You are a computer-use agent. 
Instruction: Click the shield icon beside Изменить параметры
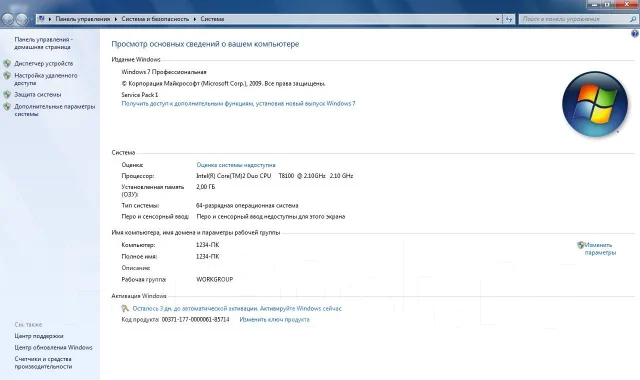point(581,245)
